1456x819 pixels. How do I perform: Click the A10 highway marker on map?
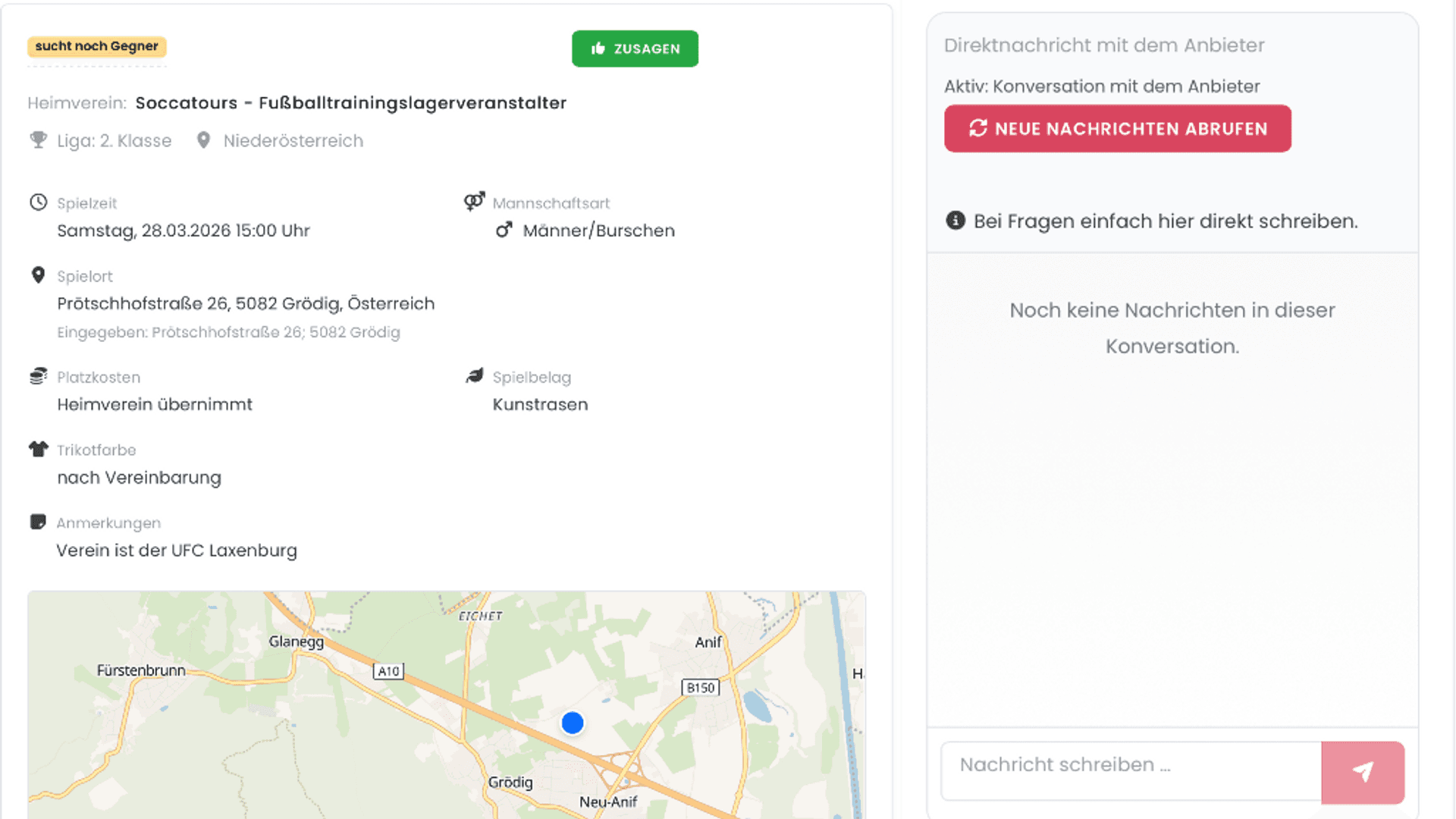(x=388, y=671)
